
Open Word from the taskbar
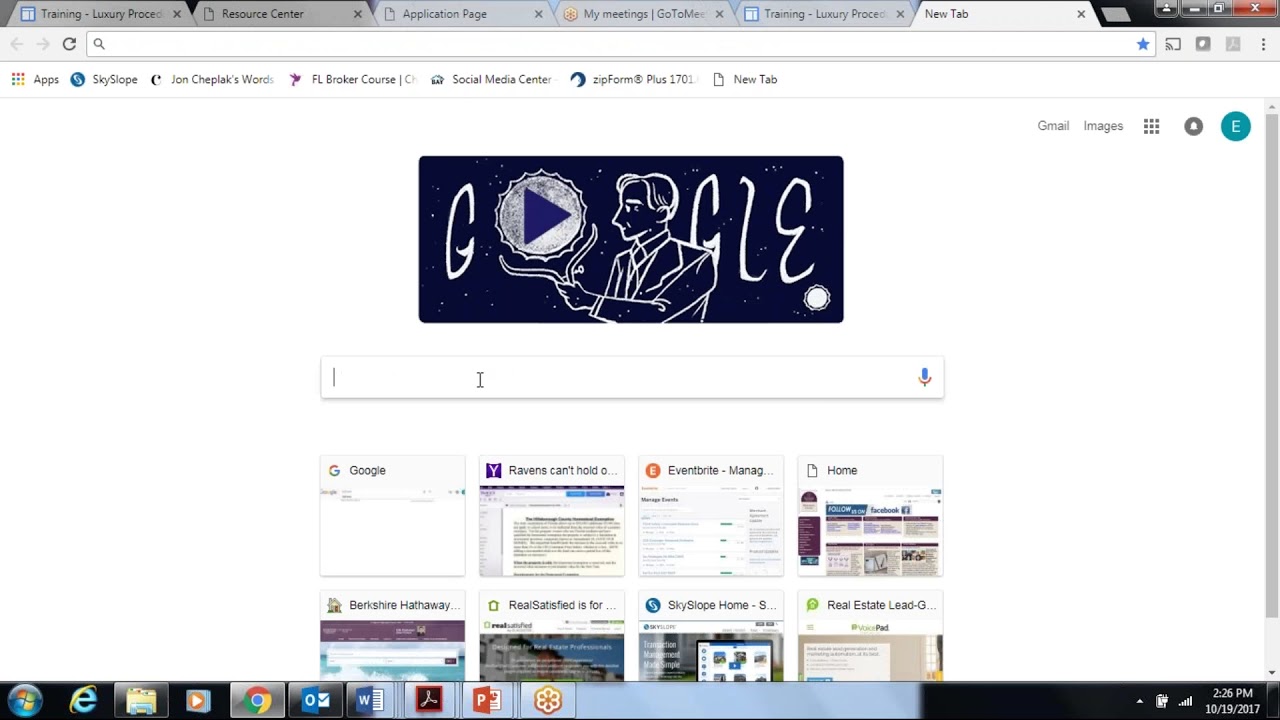(x=371, y=700)
